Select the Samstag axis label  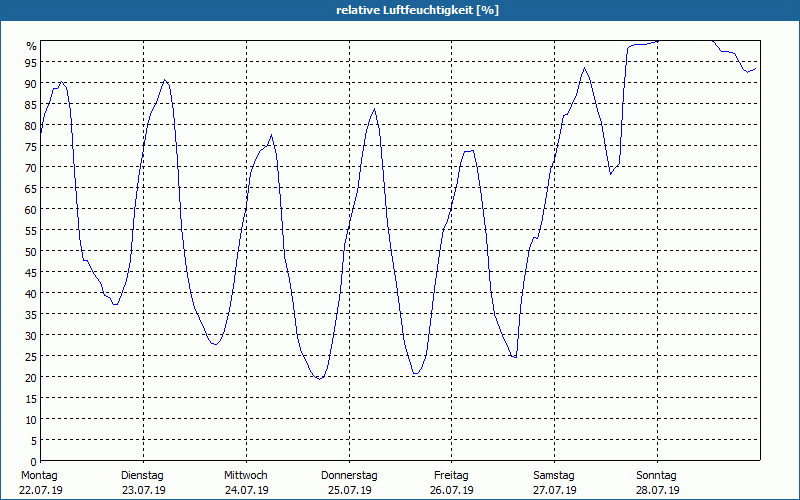click(554, 475)
